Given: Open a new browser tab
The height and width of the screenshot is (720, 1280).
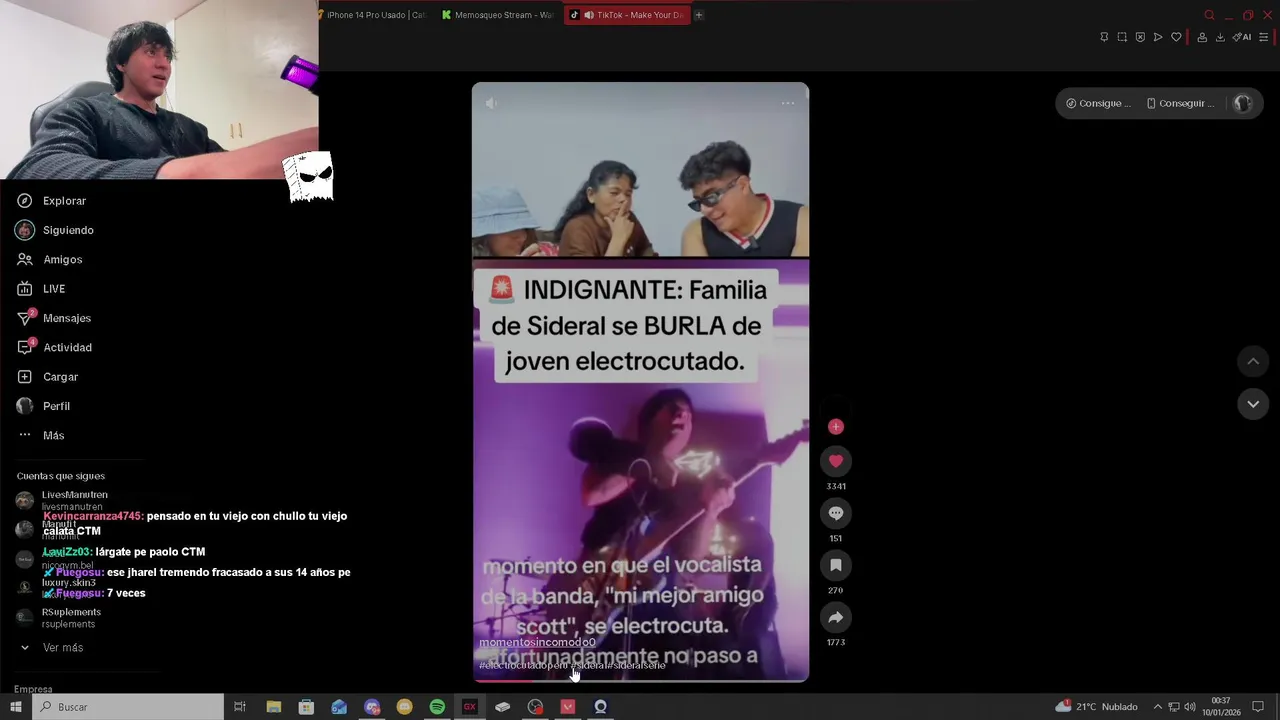Looking at the screenshot, I should click(x=699, y=15).
